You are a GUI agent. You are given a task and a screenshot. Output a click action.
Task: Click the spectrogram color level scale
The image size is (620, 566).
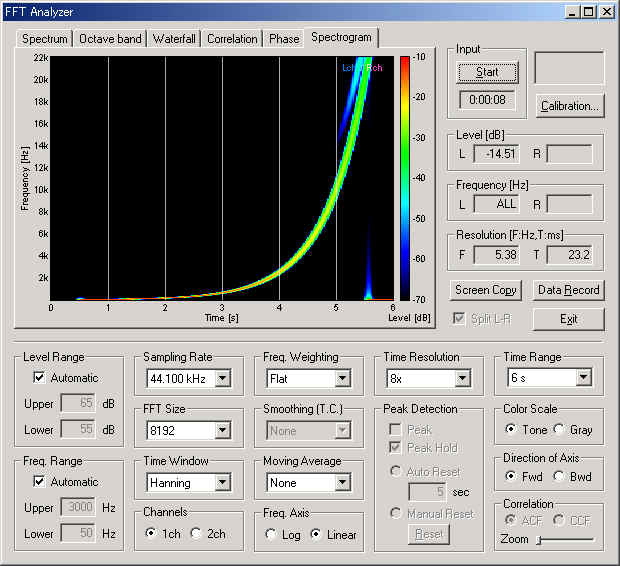click(405, 178)
